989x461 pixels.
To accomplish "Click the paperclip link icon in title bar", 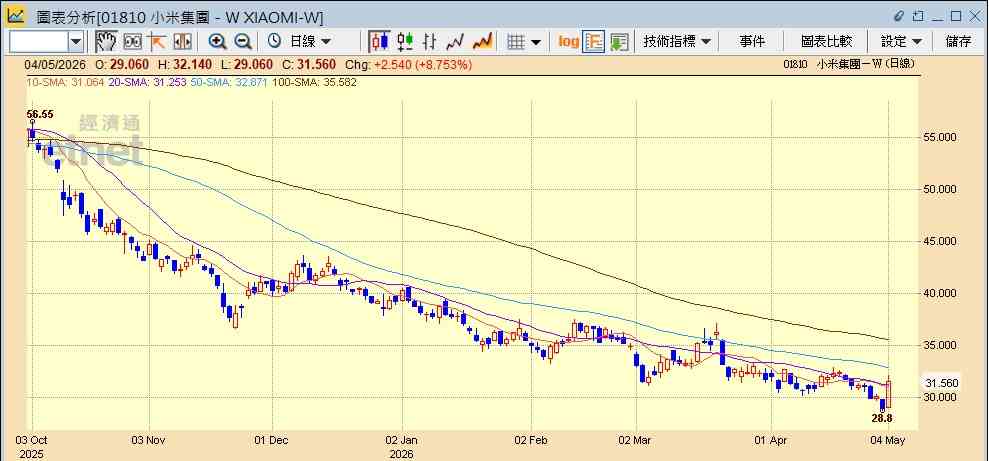I will click(899, 16).
